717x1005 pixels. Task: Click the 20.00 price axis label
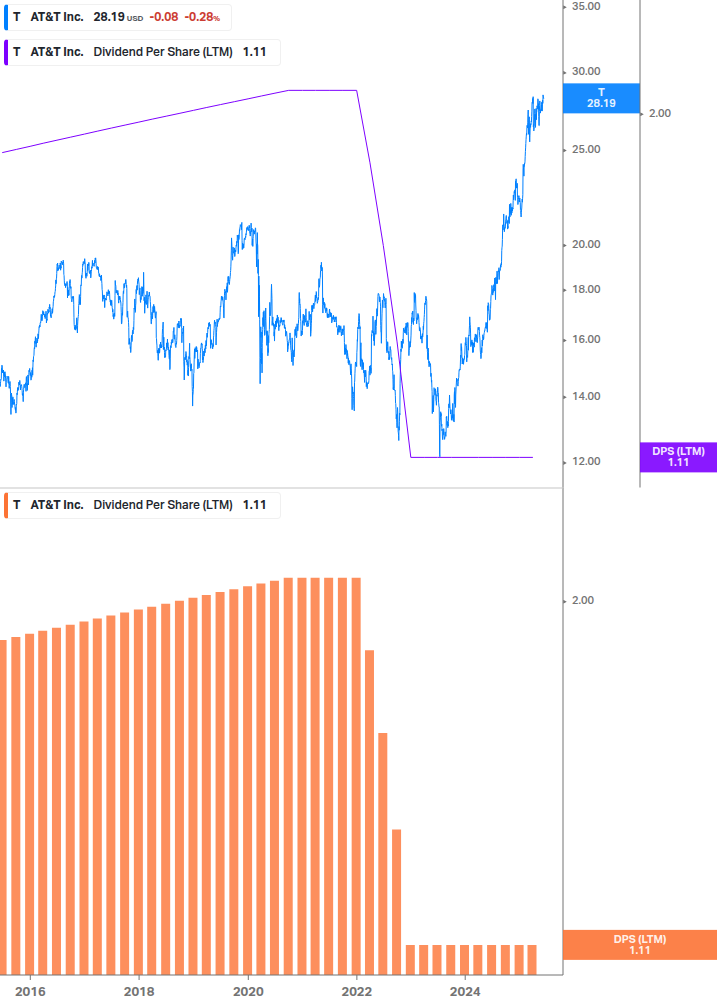tap(586, 244)
